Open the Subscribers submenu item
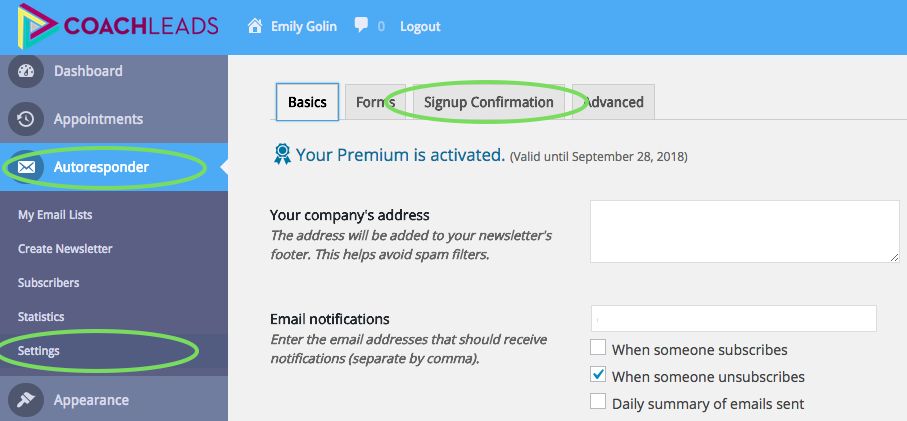The height and width of the screenshot is (421, 907). [x=48, y=283]
